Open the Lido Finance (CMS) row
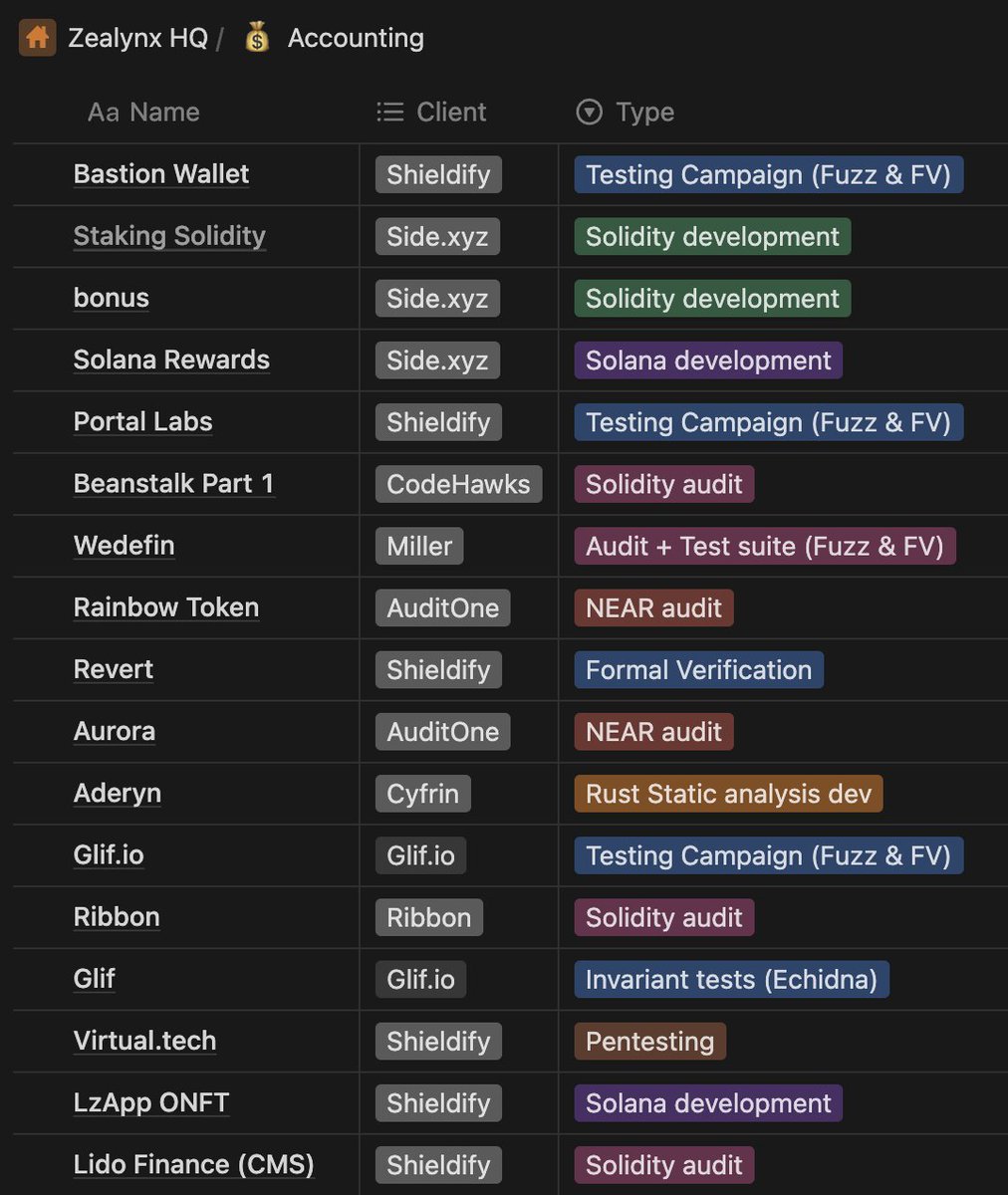1008x1195 pixels. pyautogui.click(x=193, y=1165)
